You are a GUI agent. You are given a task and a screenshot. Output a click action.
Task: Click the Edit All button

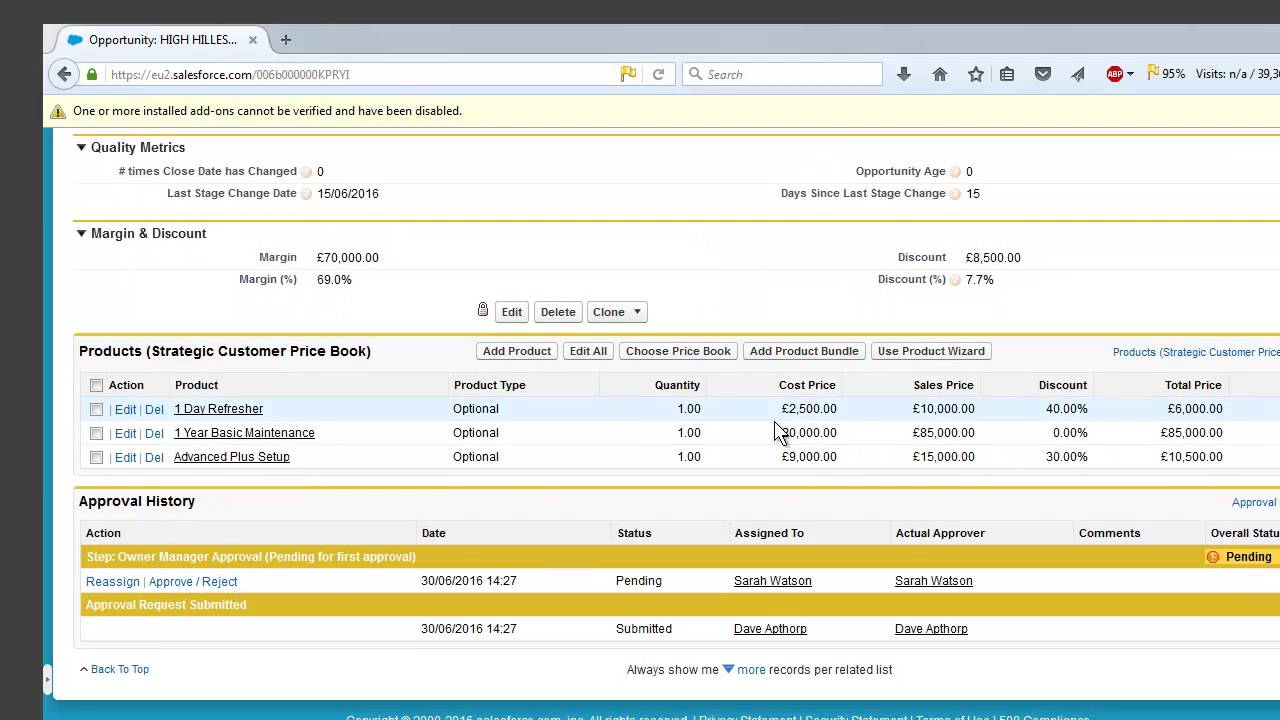pos(588,351)
